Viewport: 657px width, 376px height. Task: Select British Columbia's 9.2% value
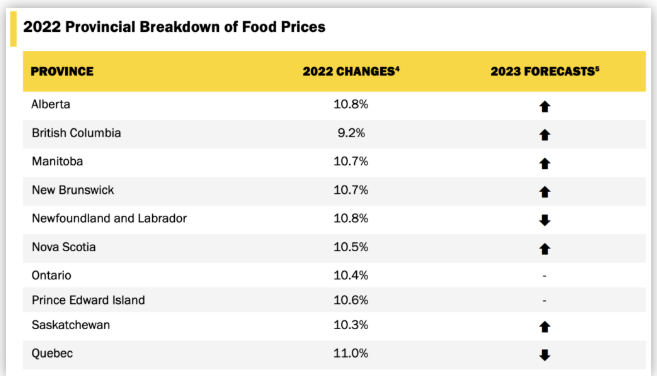(351, 133)
